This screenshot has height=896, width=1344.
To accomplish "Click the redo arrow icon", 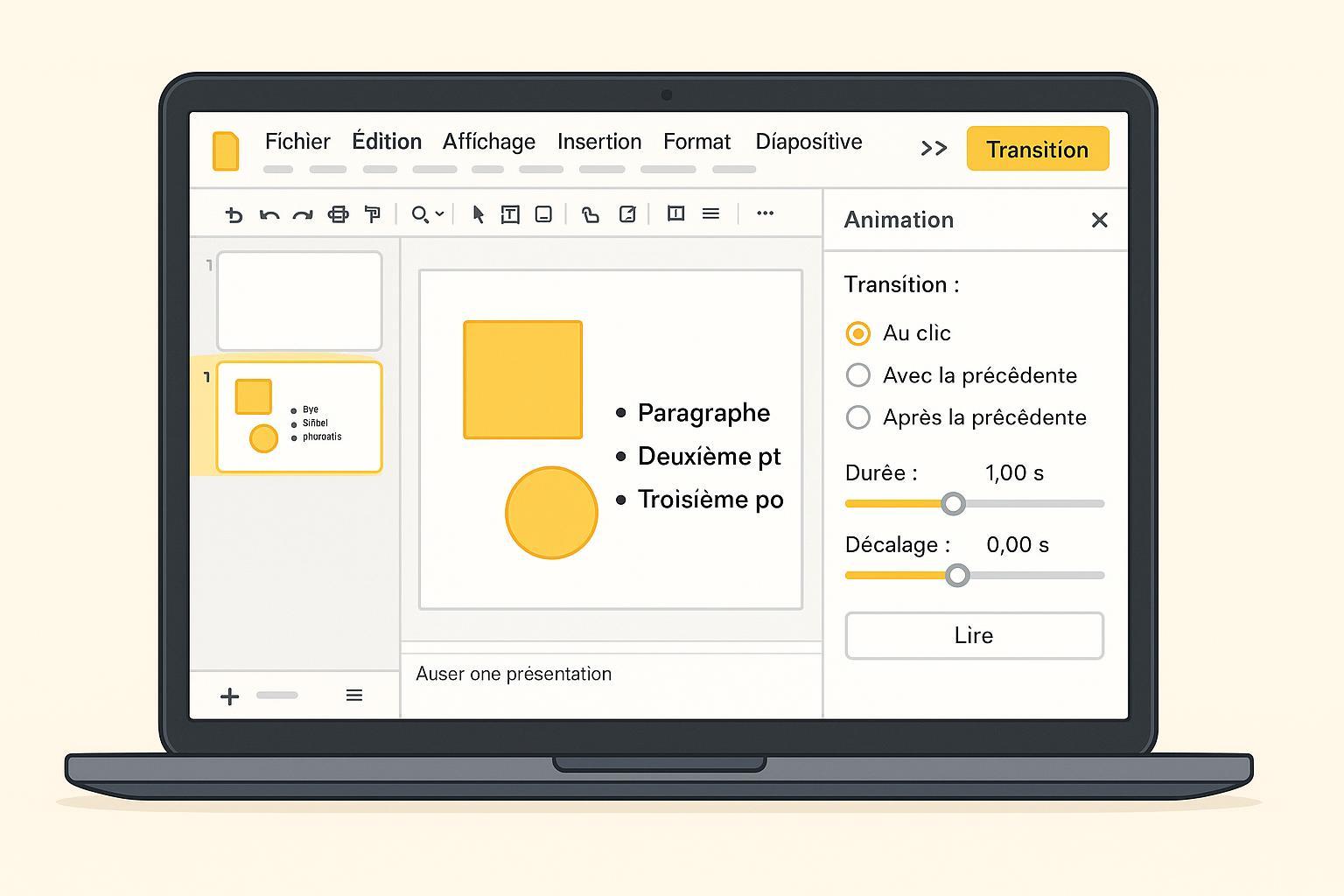I will (303, 214).
